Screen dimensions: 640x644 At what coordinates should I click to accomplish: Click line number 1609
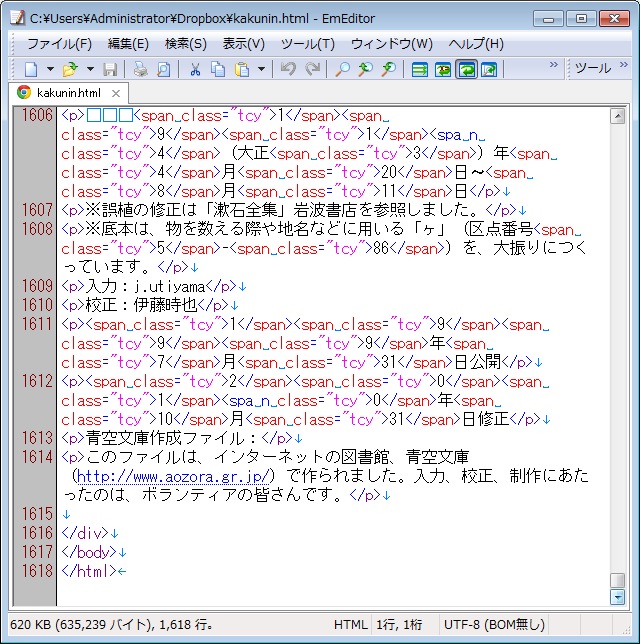37,286
